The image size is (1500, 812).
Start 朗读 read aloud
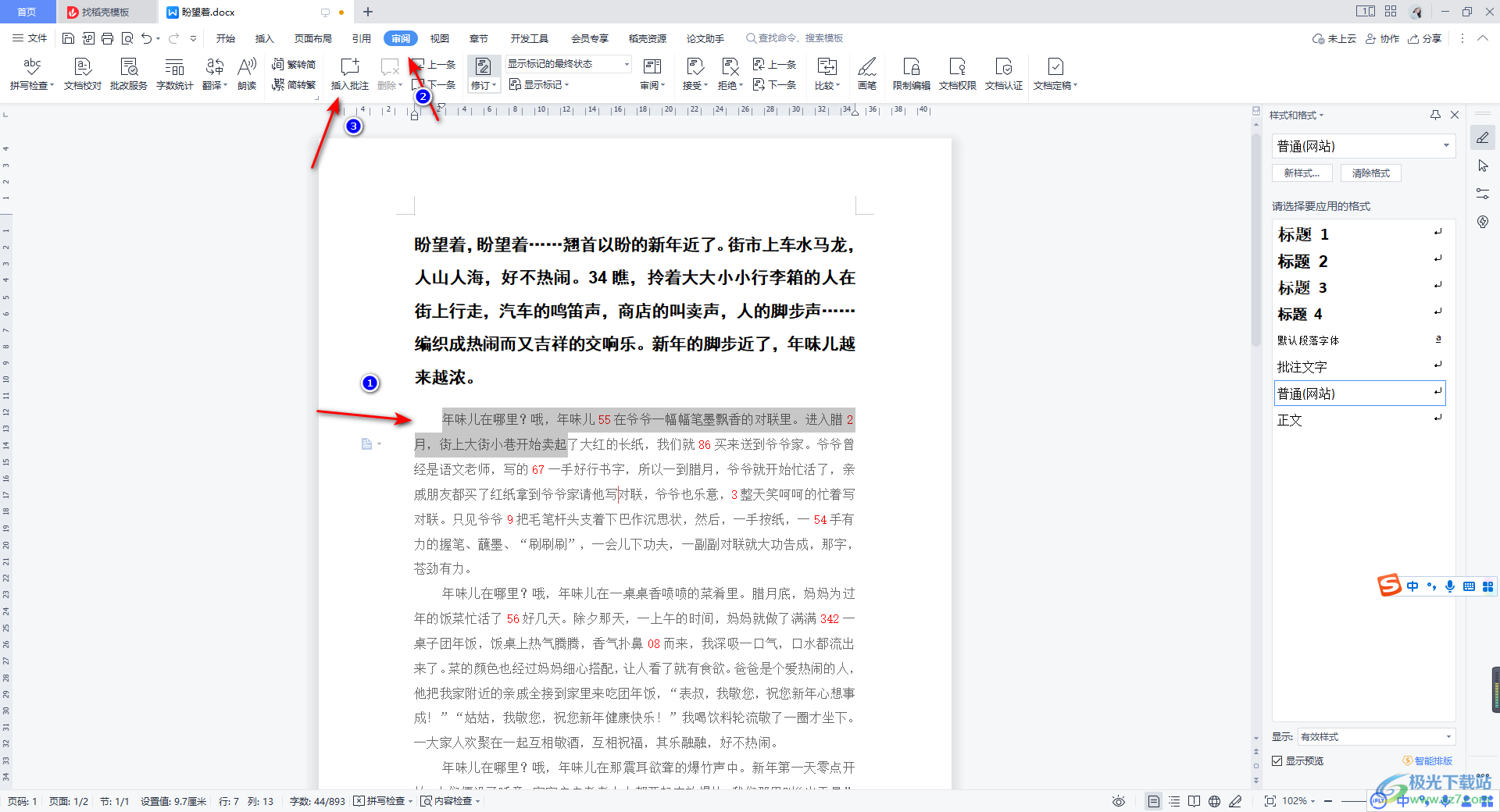[x=247, y=74]
